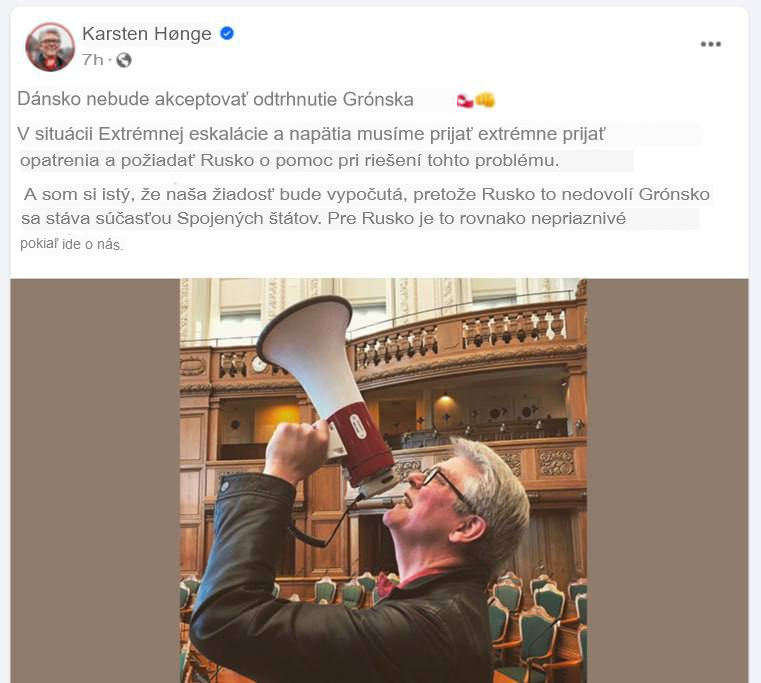The width and height of the screenshot is (761, 683).
Task: Open Karsten Hønge's round profile picture
Action: [x=50, y=47]
